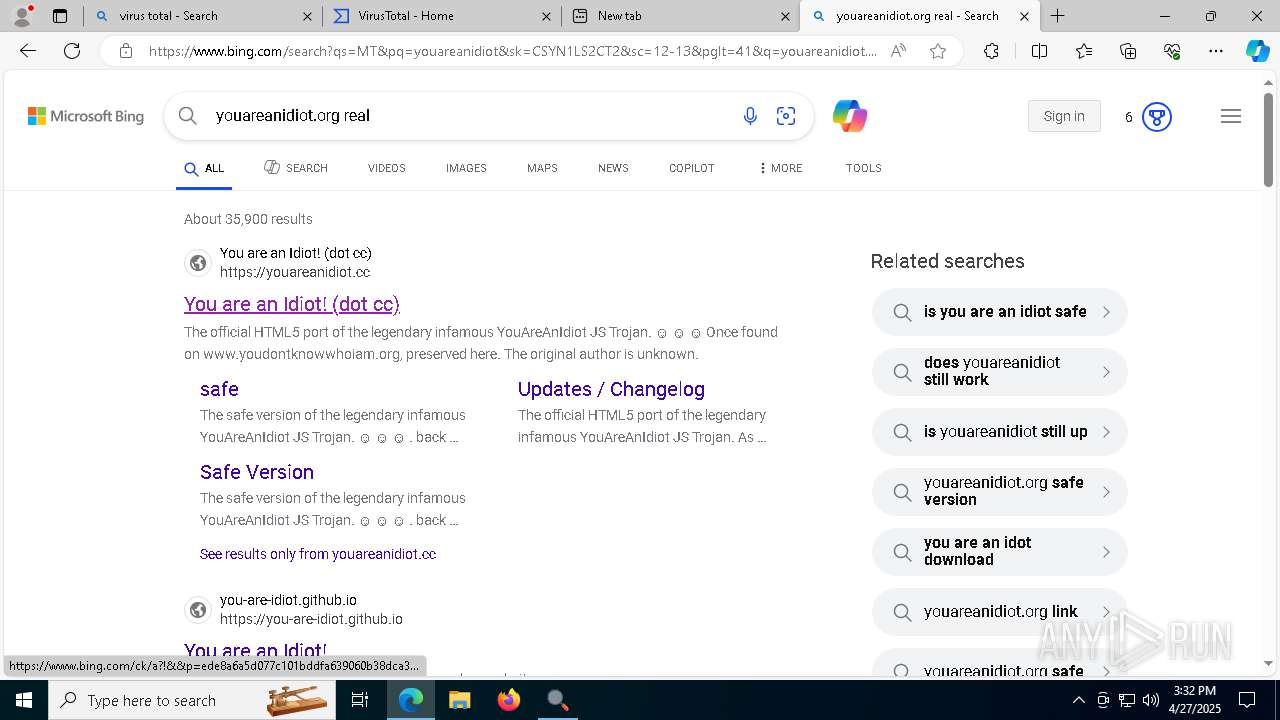Open the Windows Start menu
The height and width of the screenshot is (720, 1280).
pos(23,700)
